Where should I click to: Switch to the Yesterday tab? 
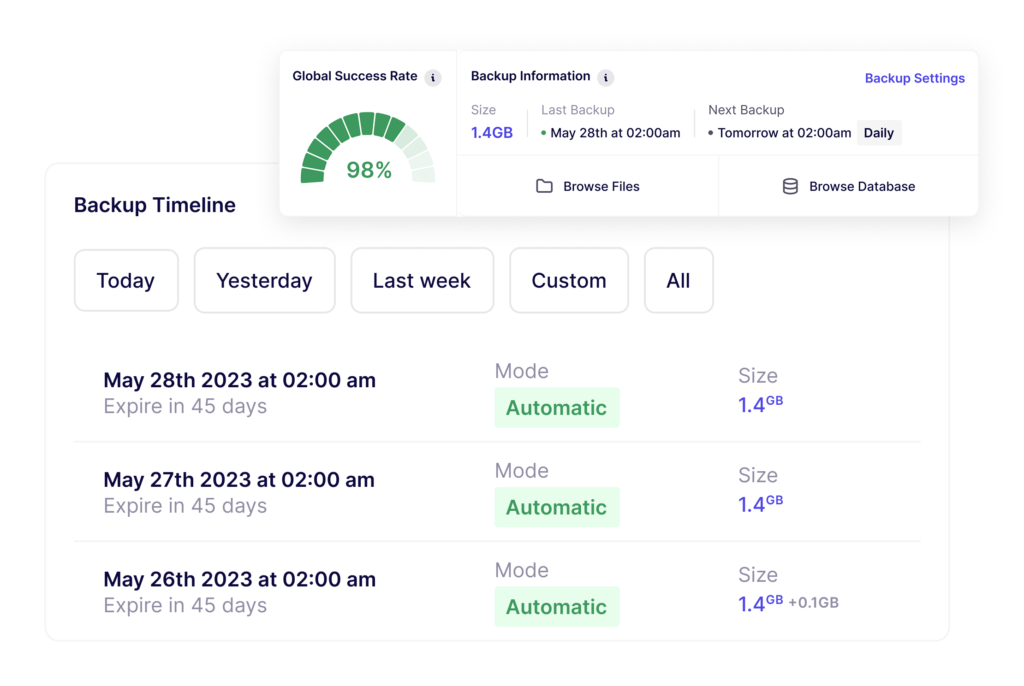(x=264, y=280)
